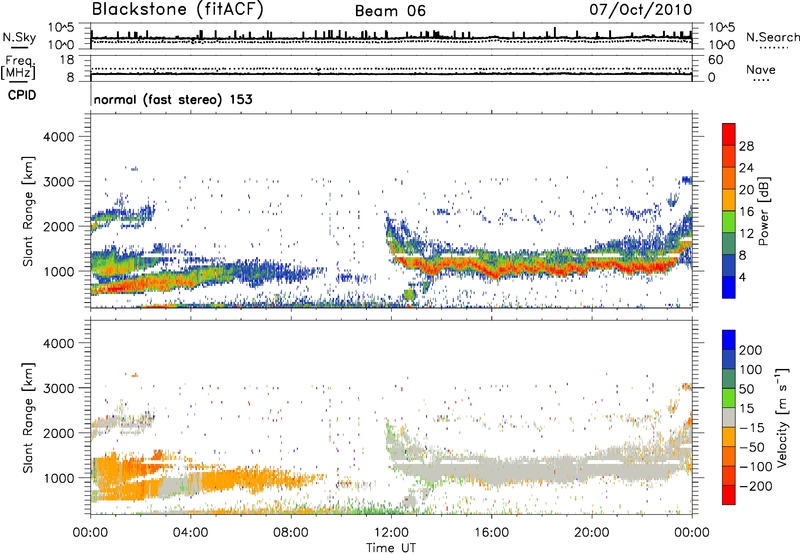Click "Slant Range [km]" label of power panel

[28, 211]
